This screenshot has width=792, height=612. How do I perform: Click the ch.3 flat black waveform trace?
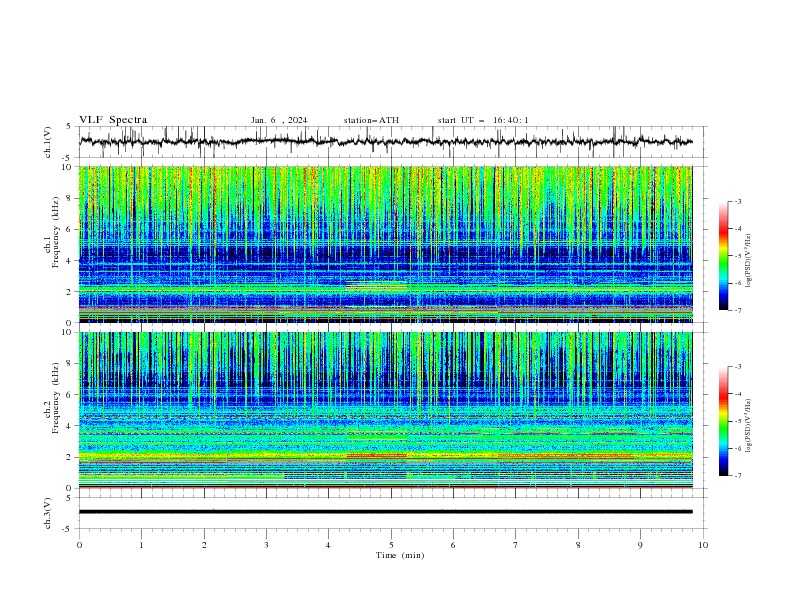tap(385, 512)
